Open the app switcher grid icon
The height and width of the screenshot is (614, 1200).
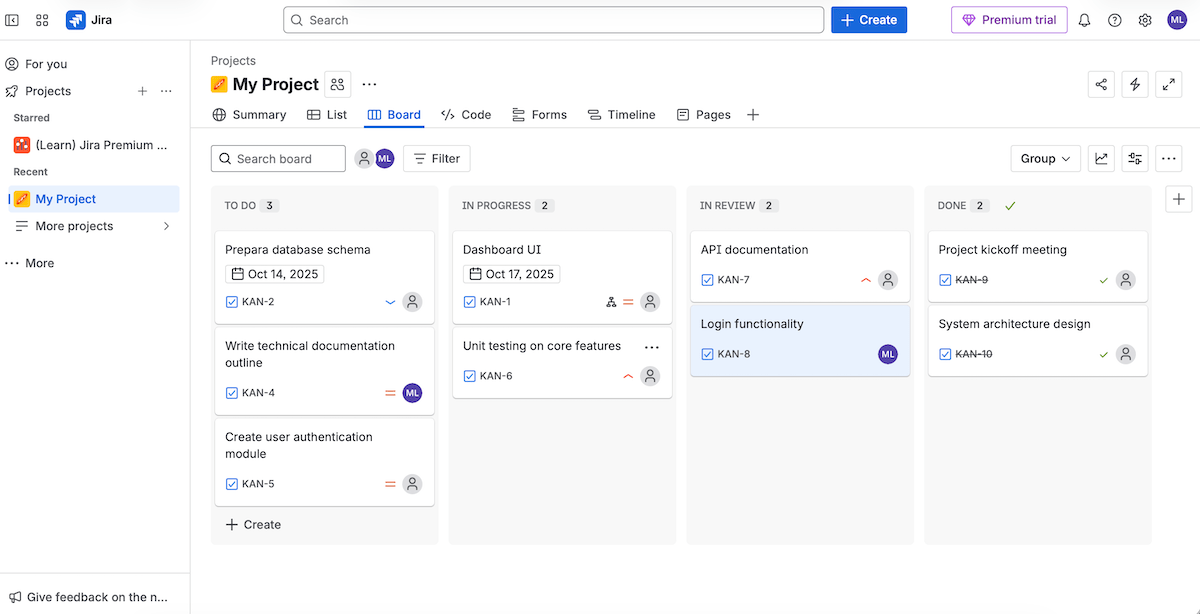42,19
